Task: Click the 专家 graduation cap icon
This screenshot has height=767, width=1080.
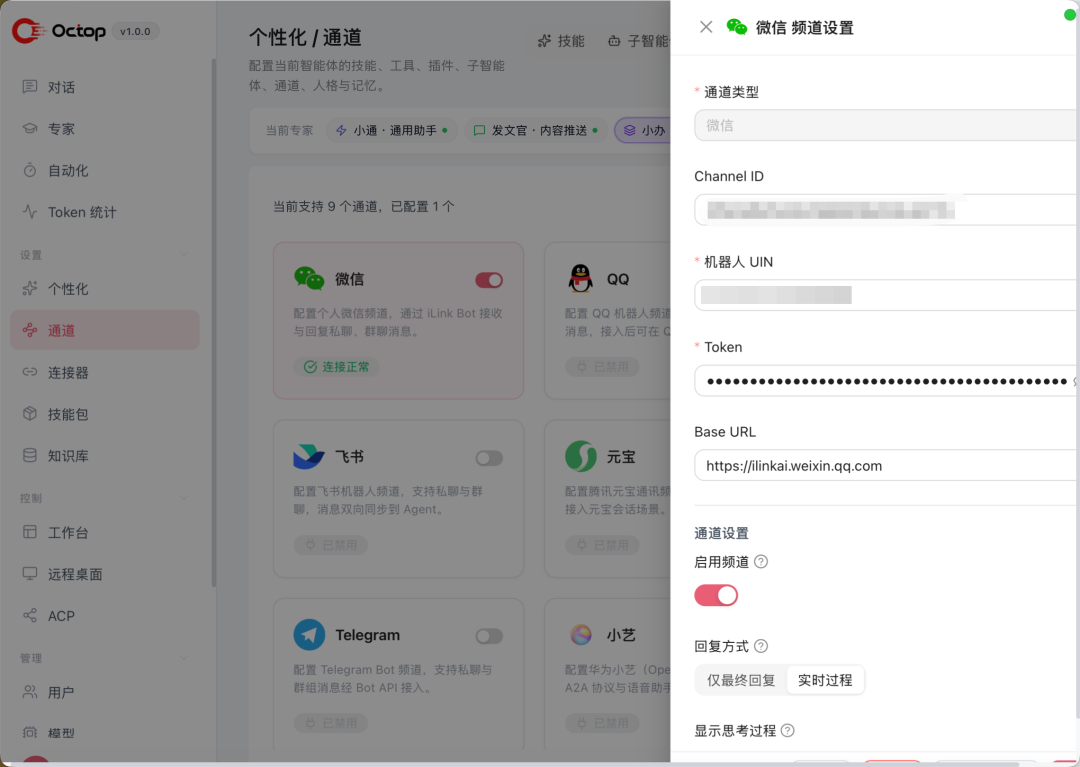Action: point(30,129)
